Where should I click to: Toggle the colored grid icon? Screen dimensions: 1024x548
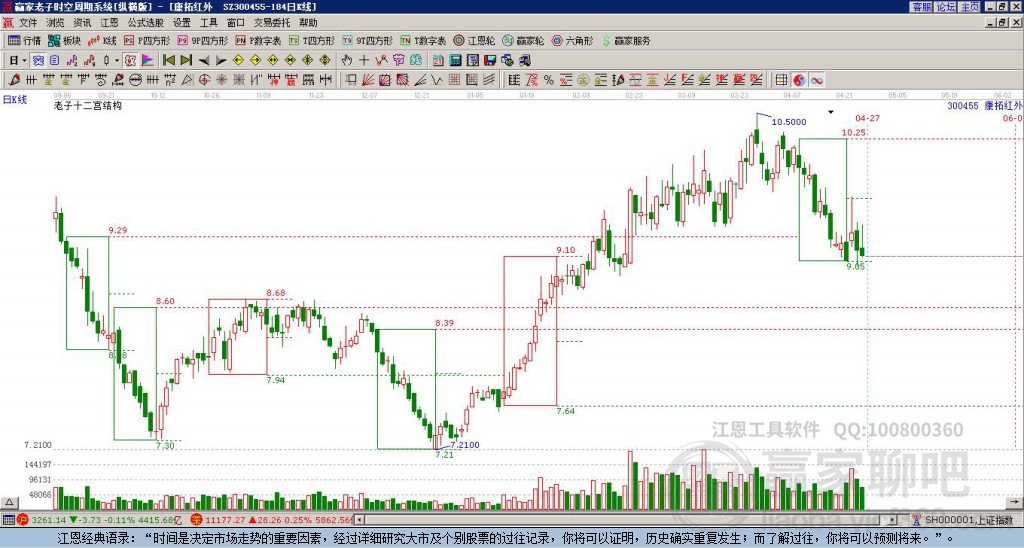[781, 80]
